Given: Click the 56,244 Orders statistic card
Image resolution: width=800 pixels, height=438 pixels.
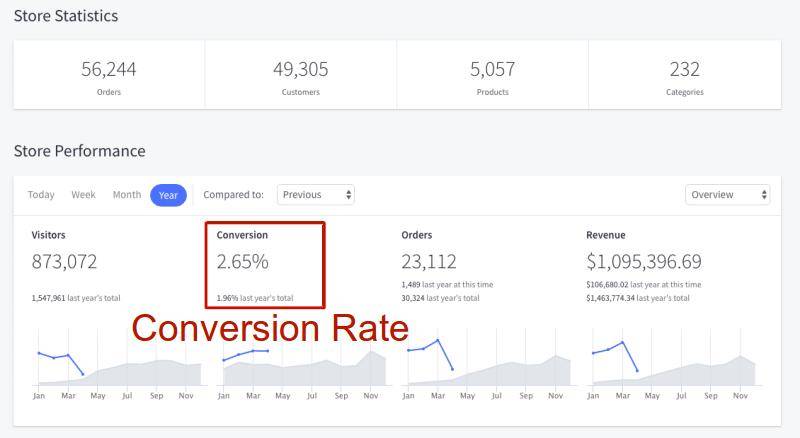Looking at the screenshot, I should [109, 75].
